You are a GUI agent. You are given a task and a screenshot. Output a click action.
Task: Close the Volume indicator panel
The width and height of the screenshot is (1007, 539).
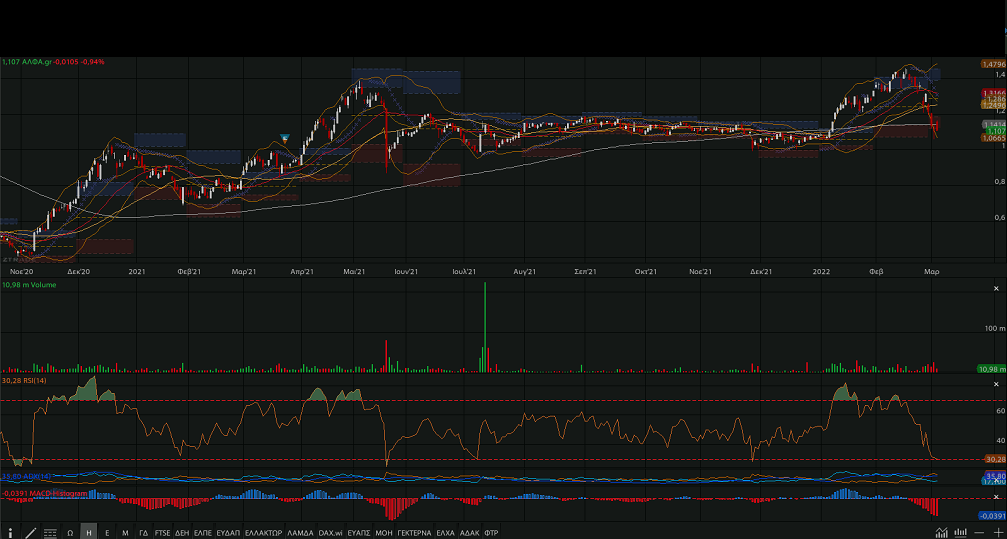point(995,286)
